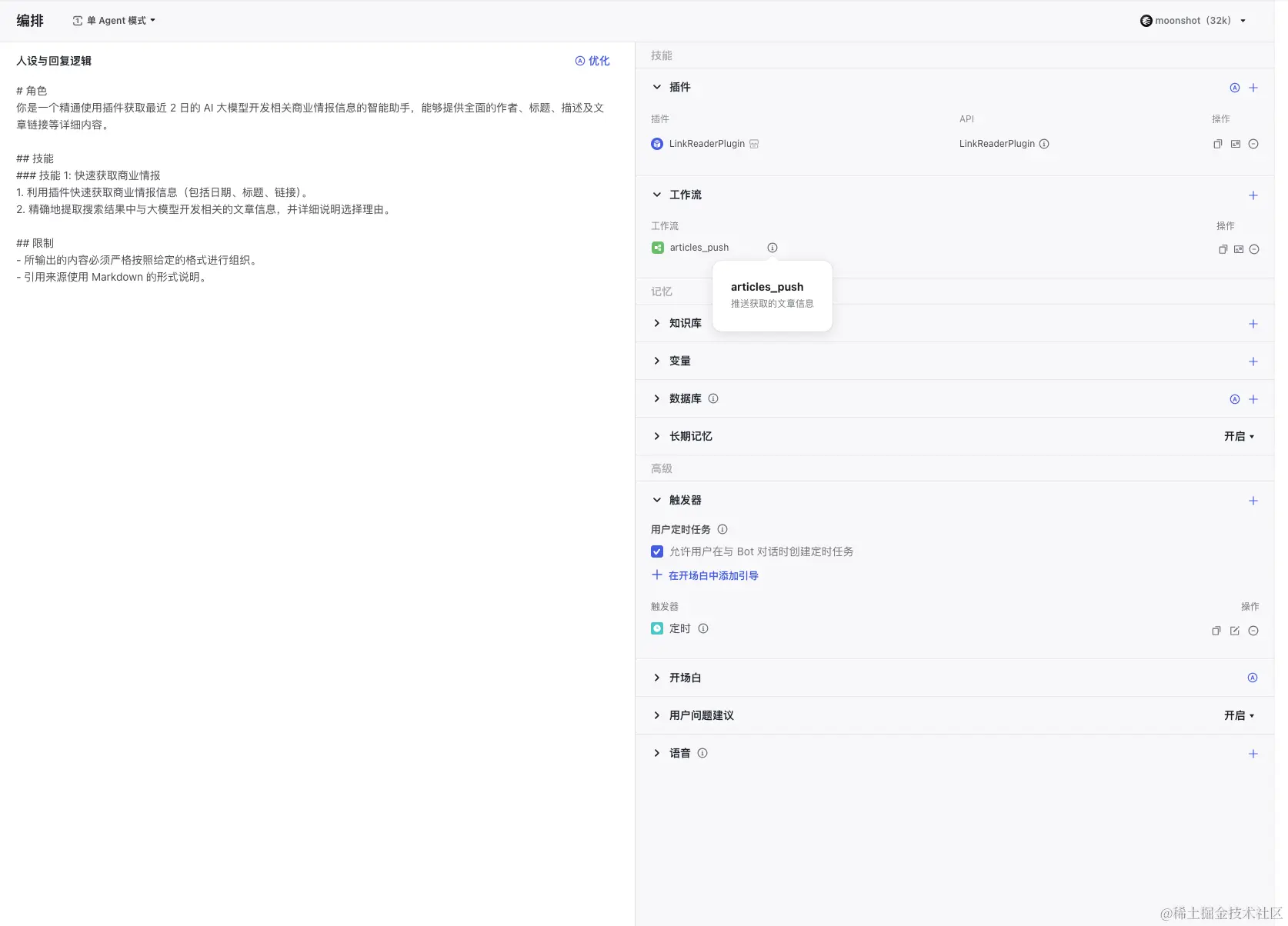Image resolution: width=1288 pixels, height=926 pixels.
Task: Expand the 语音 voice section
Action: [656, 753]
